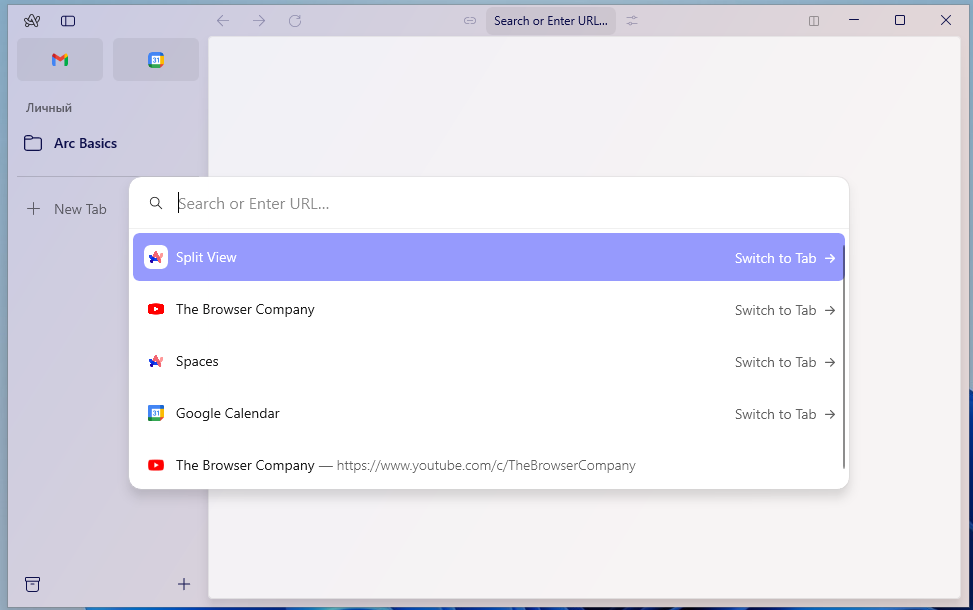Go forward using the right arrow
This screenshot has width=973, height=610.
tap(259, 21)
